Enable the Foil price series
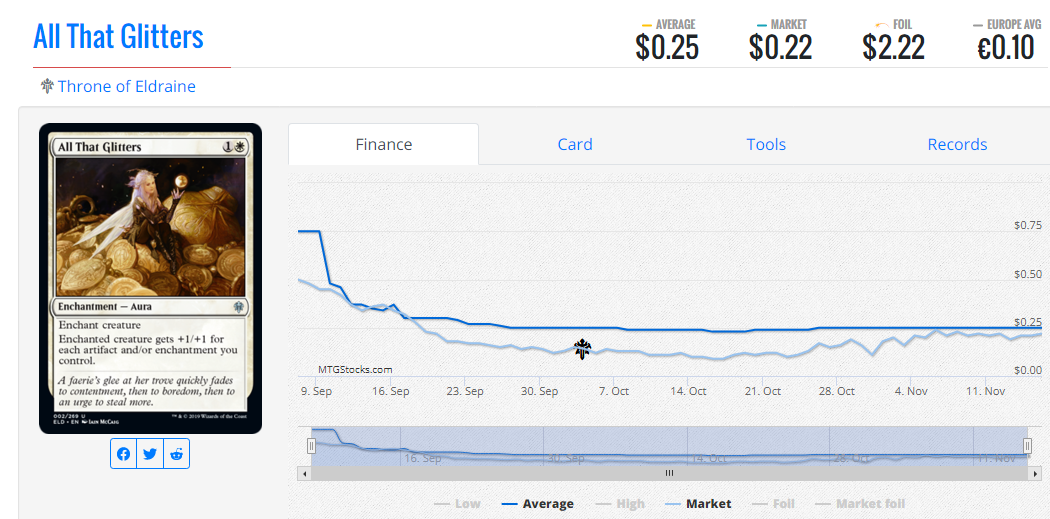Viewport: 1050px width, 519px height. (x=773, y=504)
